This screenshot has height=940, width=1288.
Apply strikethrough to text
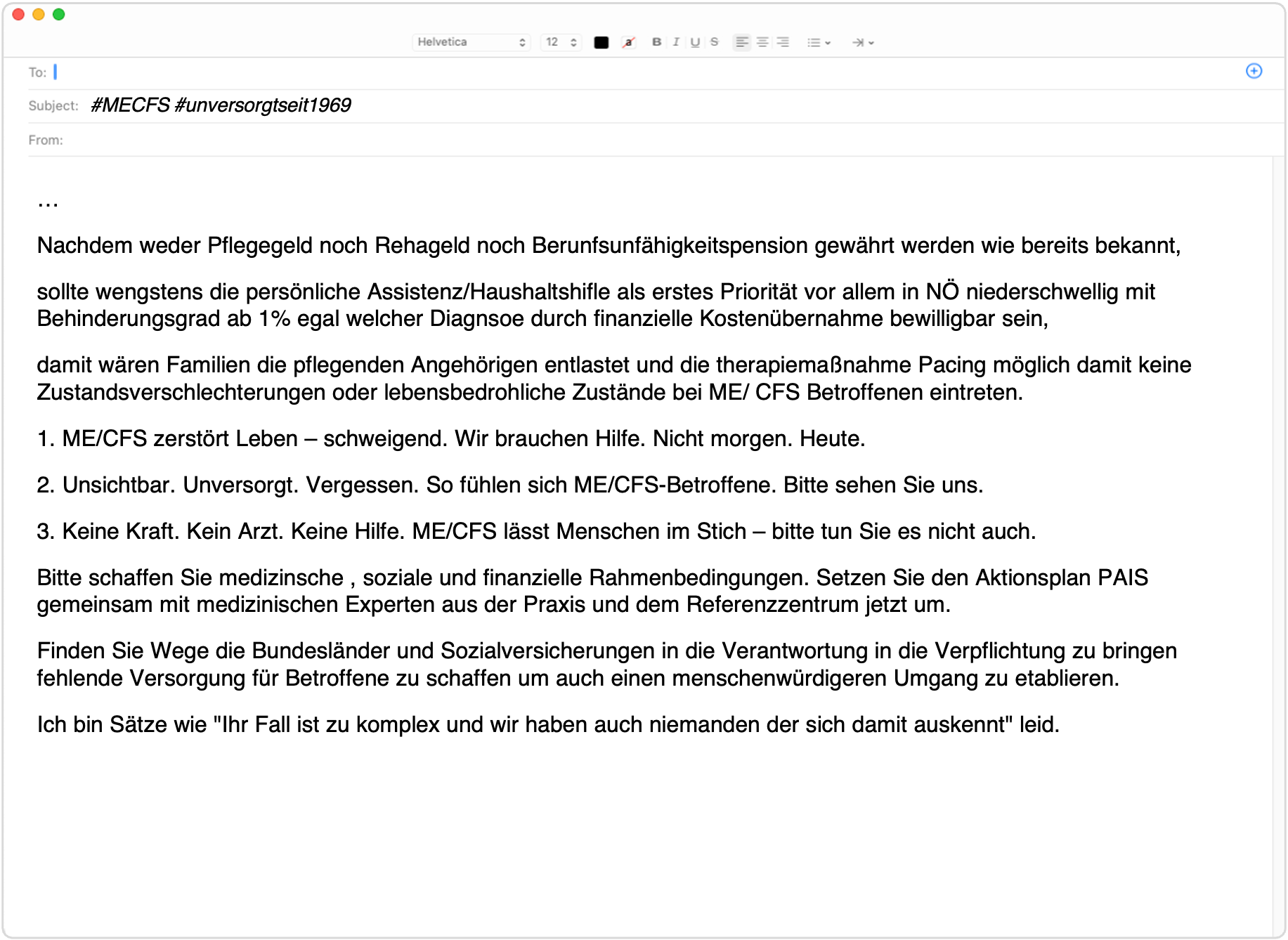[x=714, y=42]
